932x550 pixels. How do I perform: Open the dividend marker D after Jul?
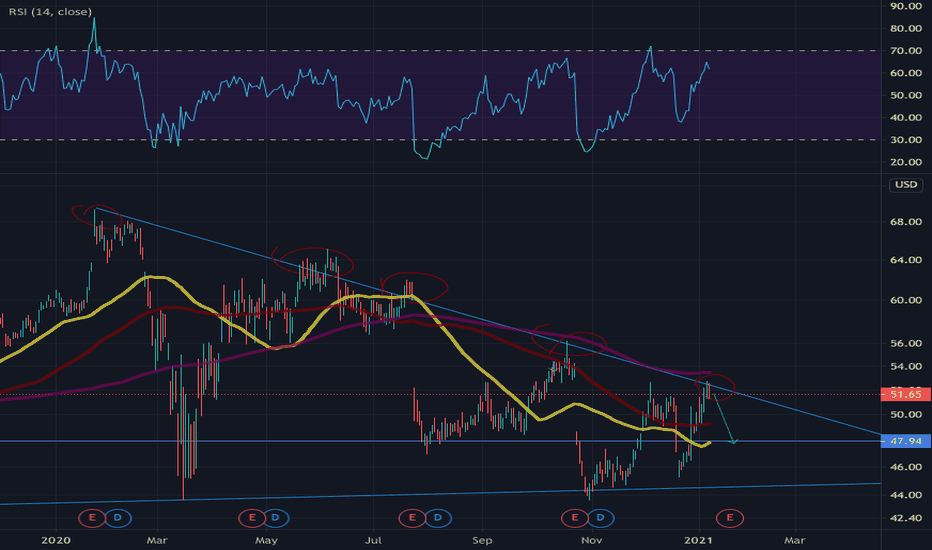pos(437,518)
